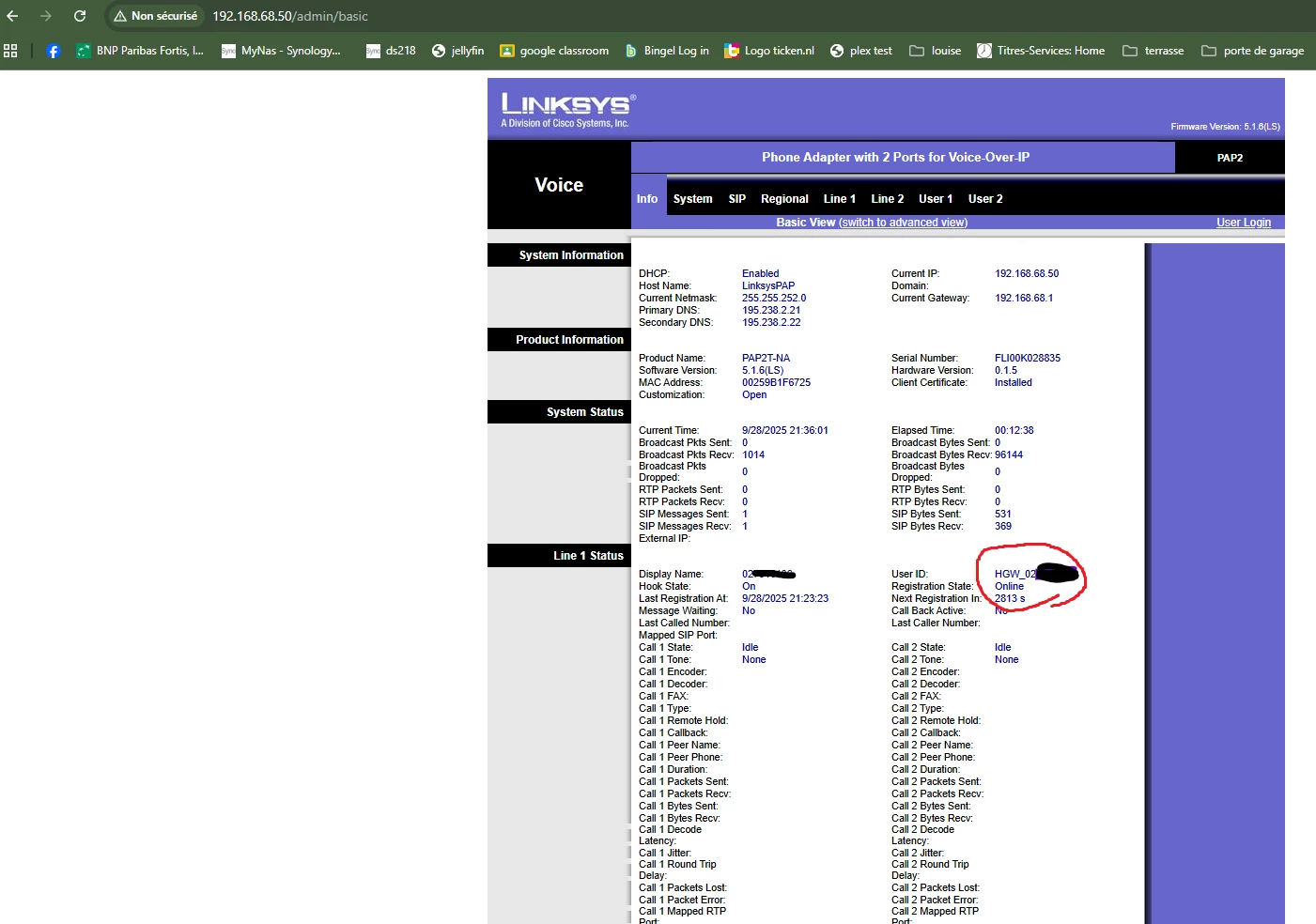Click the Broadcast Bytes Recv value 96144
Image resolution: width=1316 pixels, height=924 pixels.
pos(1009,455)
